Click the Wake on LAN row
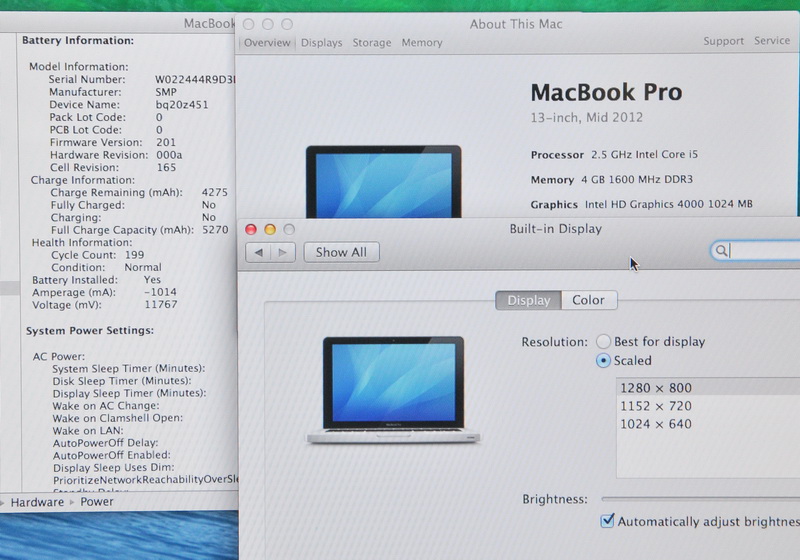 point(88,430)
